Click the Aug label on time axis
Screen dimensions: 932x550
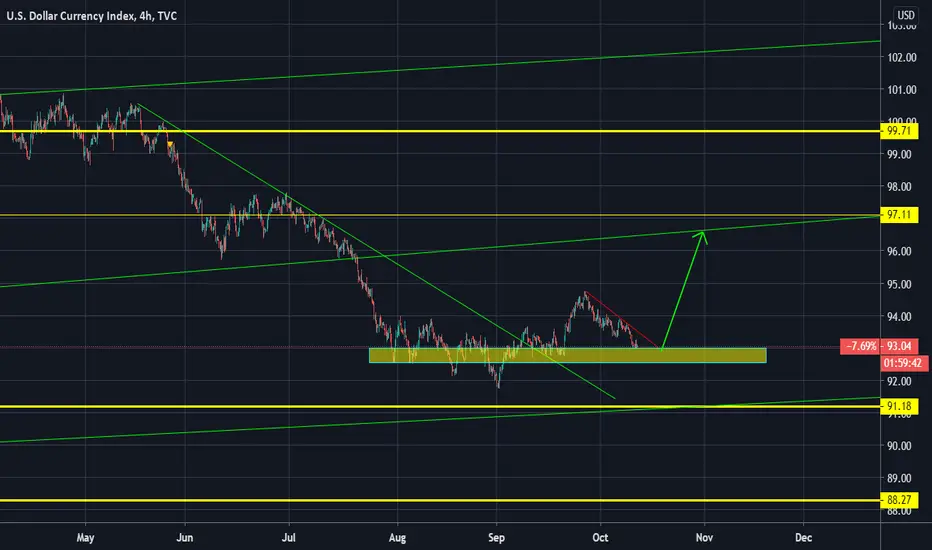[397, 538]
